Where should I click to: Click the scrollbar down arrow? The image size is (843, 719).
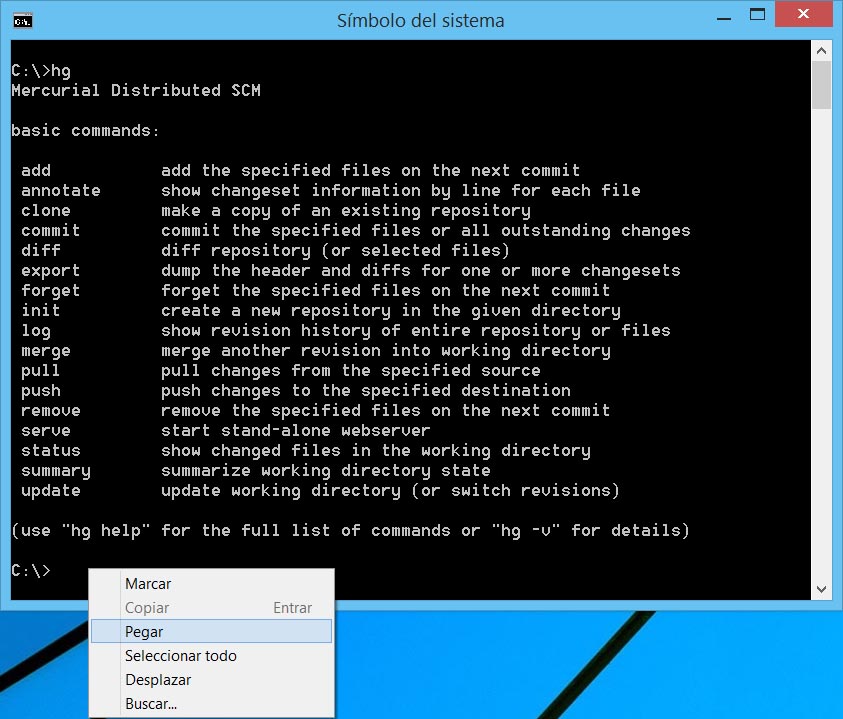click(820, 590)
